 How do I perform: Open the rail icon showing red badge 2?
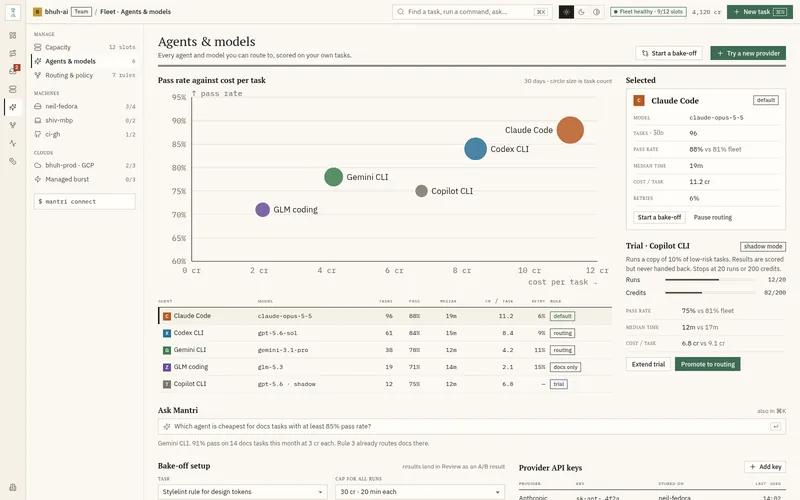point(13,71)
